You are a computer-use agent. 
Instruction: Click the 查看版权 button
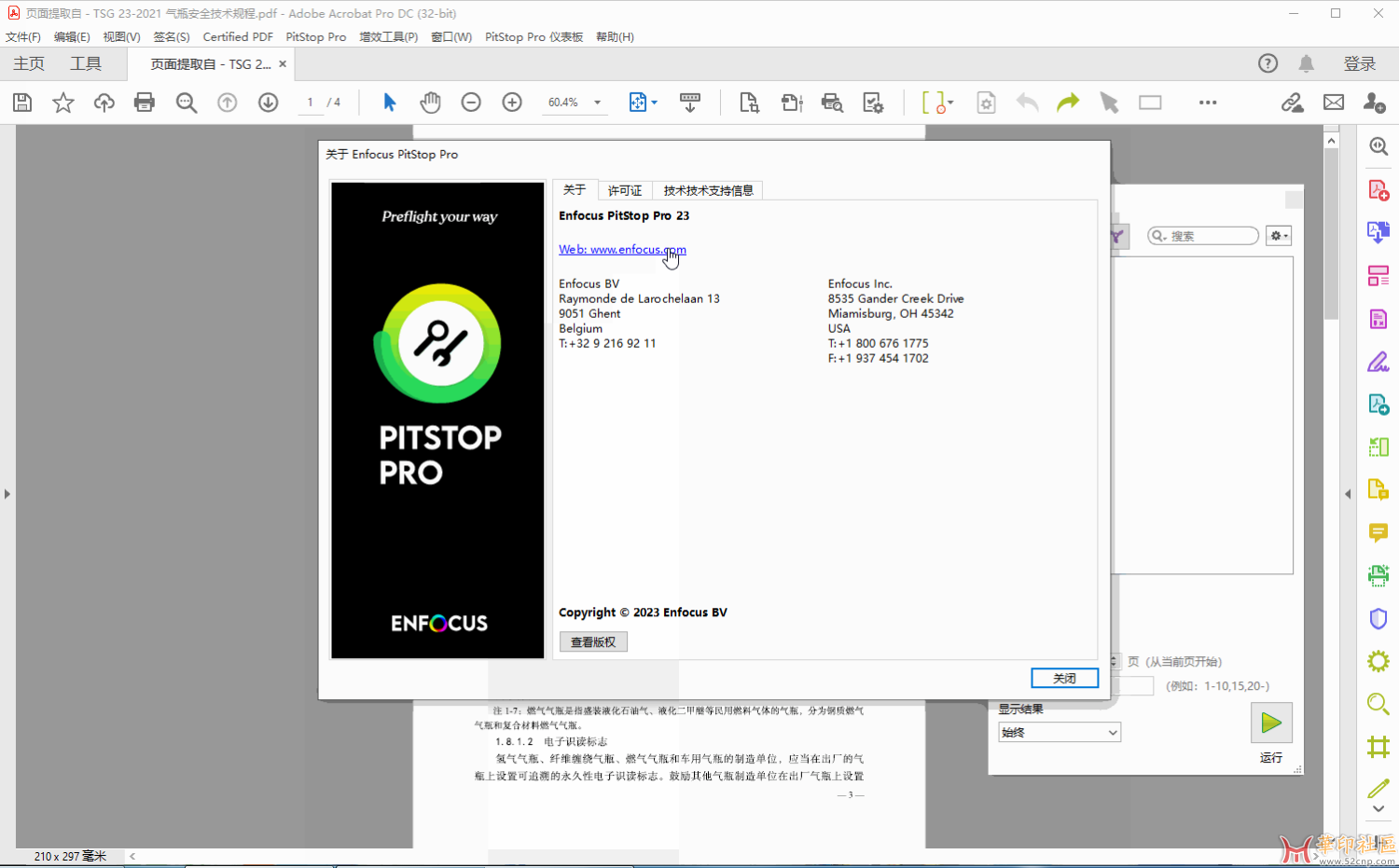pyautogui.click(x=593, y=641)
